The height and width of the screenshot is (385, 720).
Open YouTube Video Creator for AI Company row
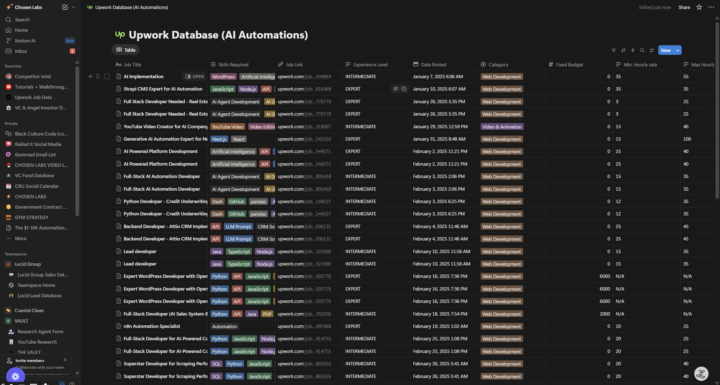(165, 127)
